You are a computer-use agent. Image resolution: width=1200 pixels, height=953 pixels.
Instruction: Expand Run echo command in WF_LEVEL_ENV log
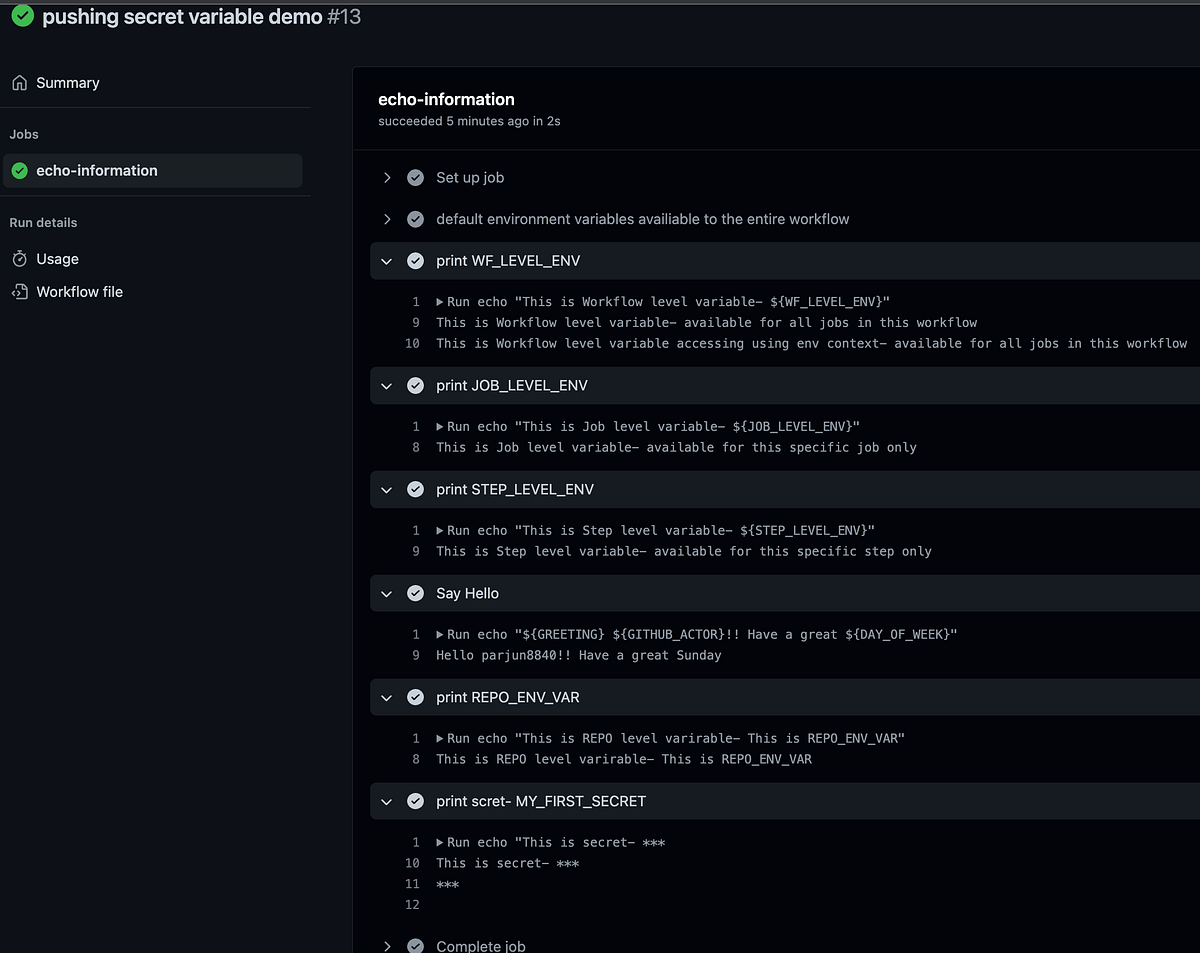click(x=440, y=302)
